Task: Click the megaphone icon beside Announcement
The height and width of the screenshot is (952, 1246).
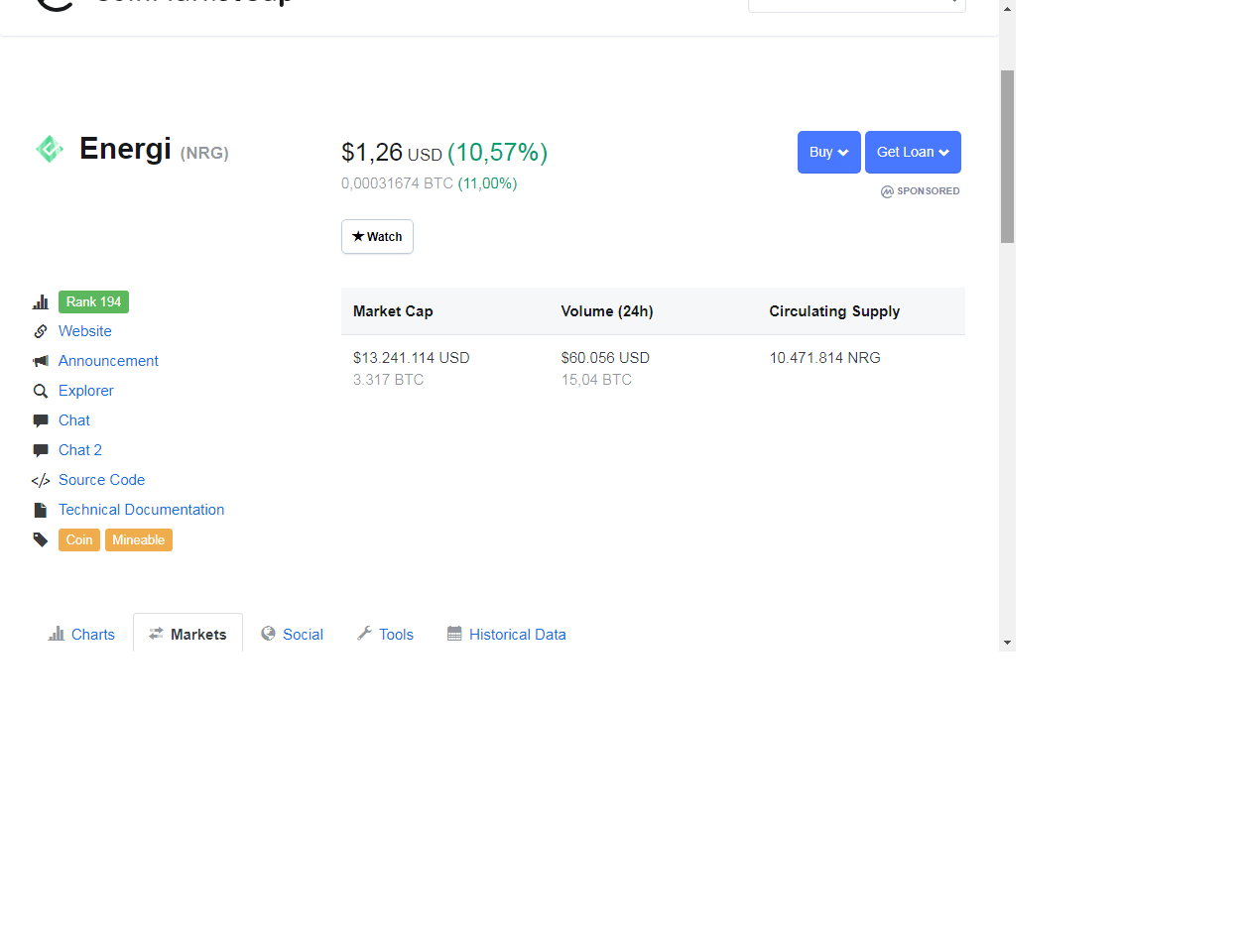Action: [x=41, y=361]
